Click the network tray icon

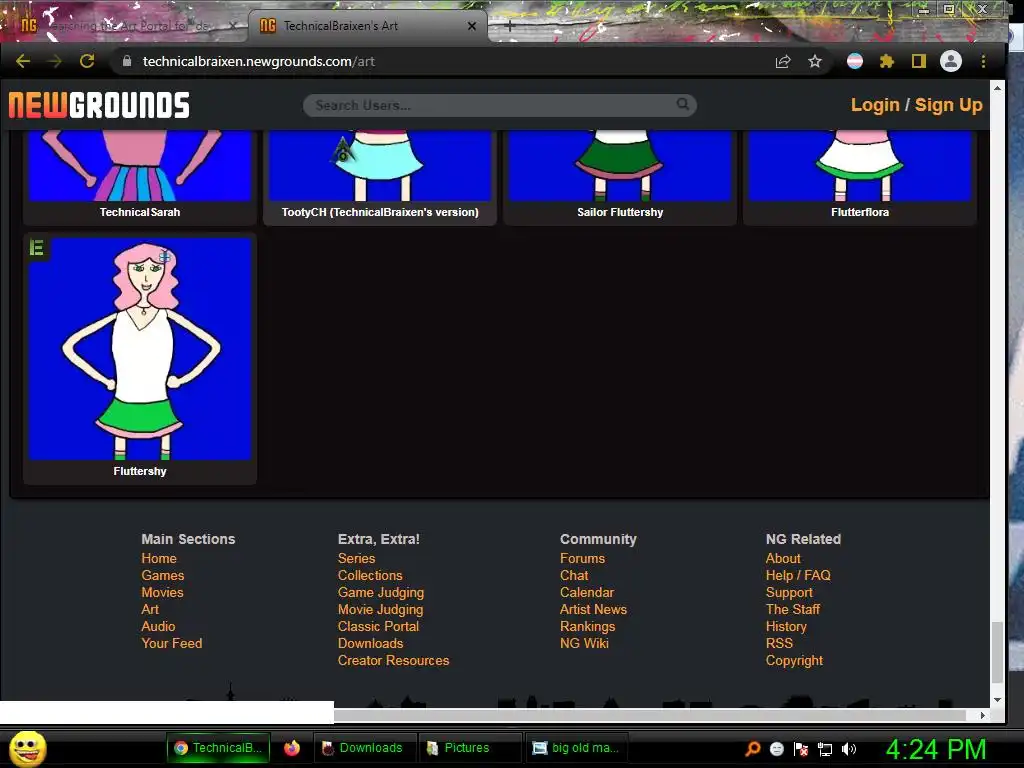[x=825, y=749]
